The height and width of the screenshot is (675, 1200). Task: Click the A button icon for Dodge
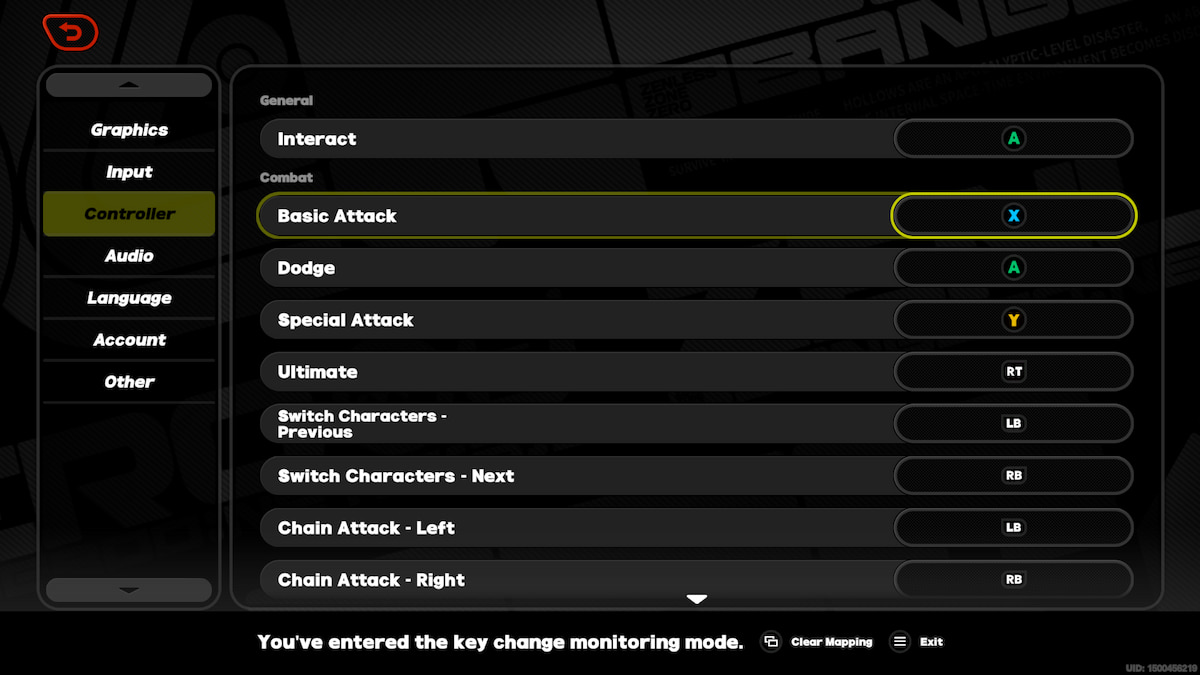pyautogui.click(x=1013, y=268)
